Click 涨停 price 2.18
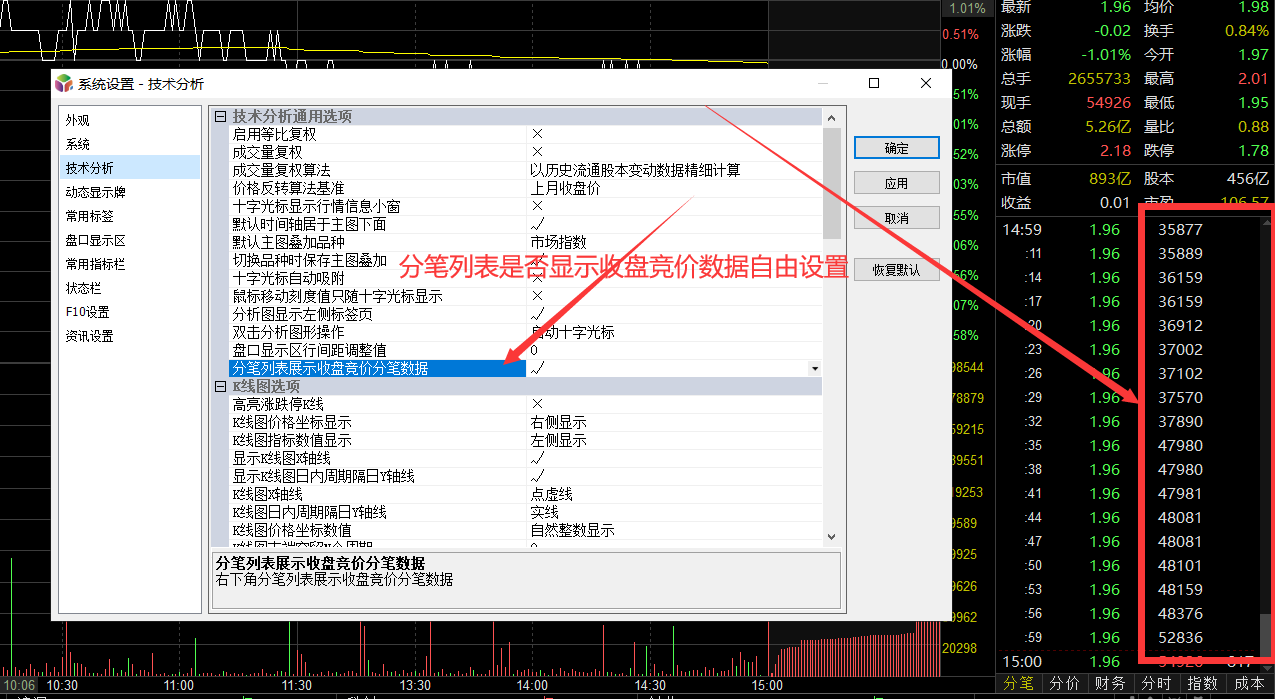1275x699 pixels. pos(1115,151)
